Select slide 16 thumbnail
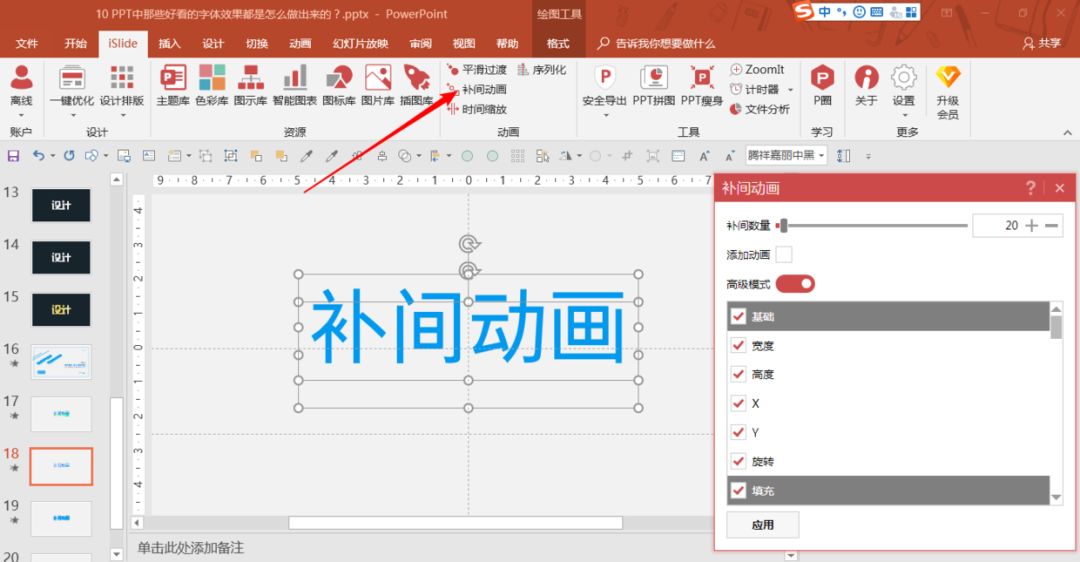Image resolution: width=1080 pixels, height=562 pixels. (x=61, y=362)
